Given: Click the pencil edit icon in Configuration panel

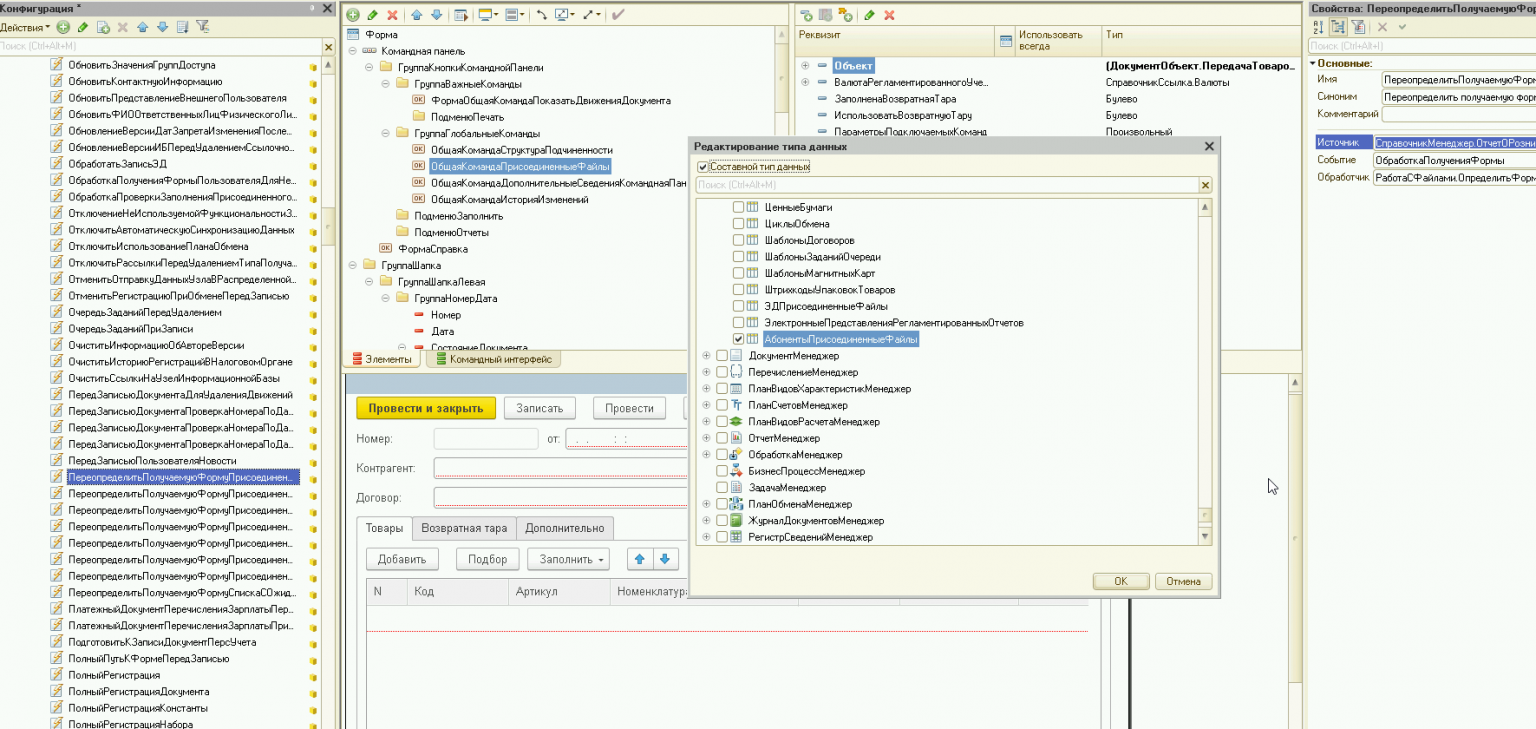Looking at the screenshot, I should (83, 27).
